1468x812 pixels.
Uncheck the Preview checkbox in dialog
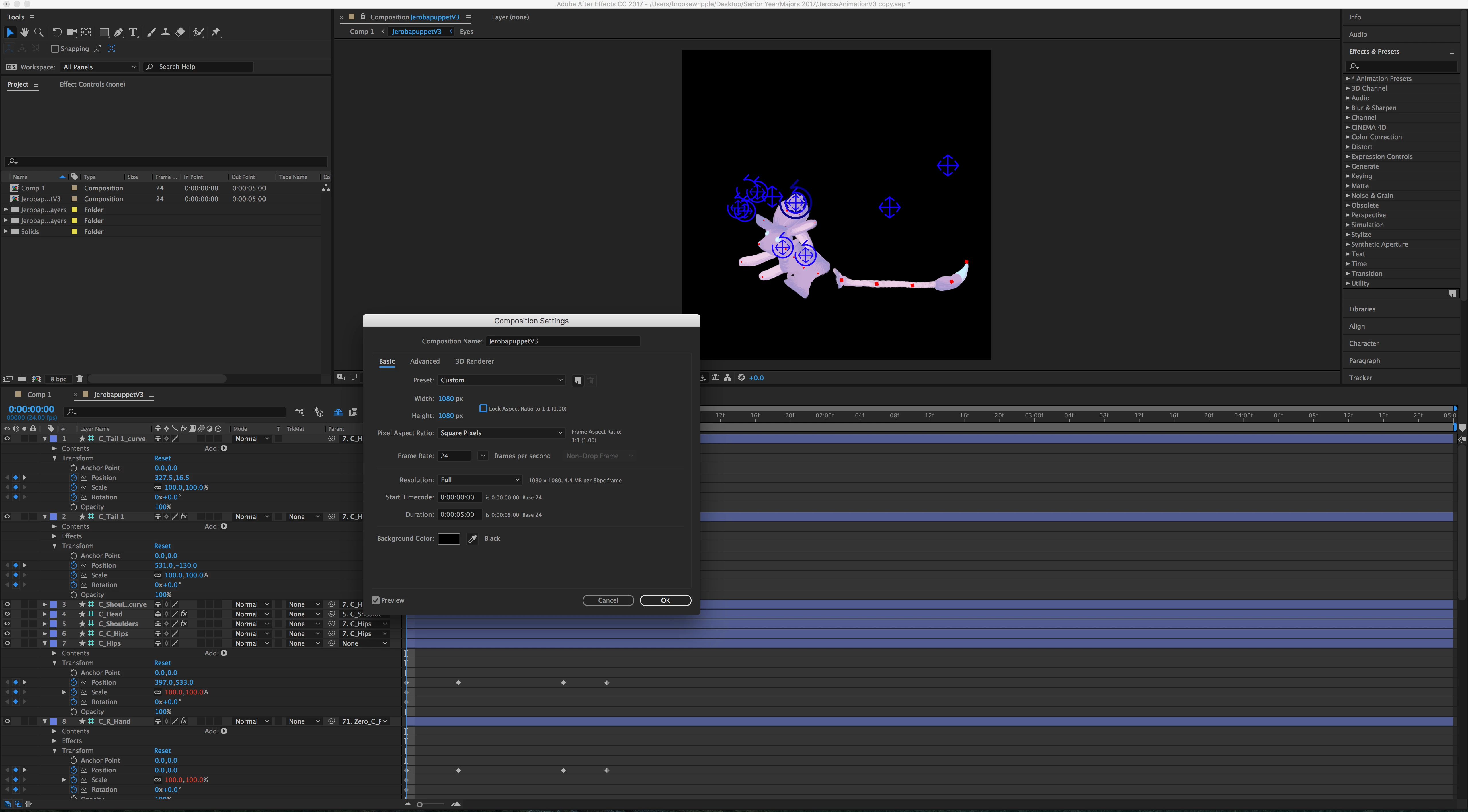click(x=376, y=601)
